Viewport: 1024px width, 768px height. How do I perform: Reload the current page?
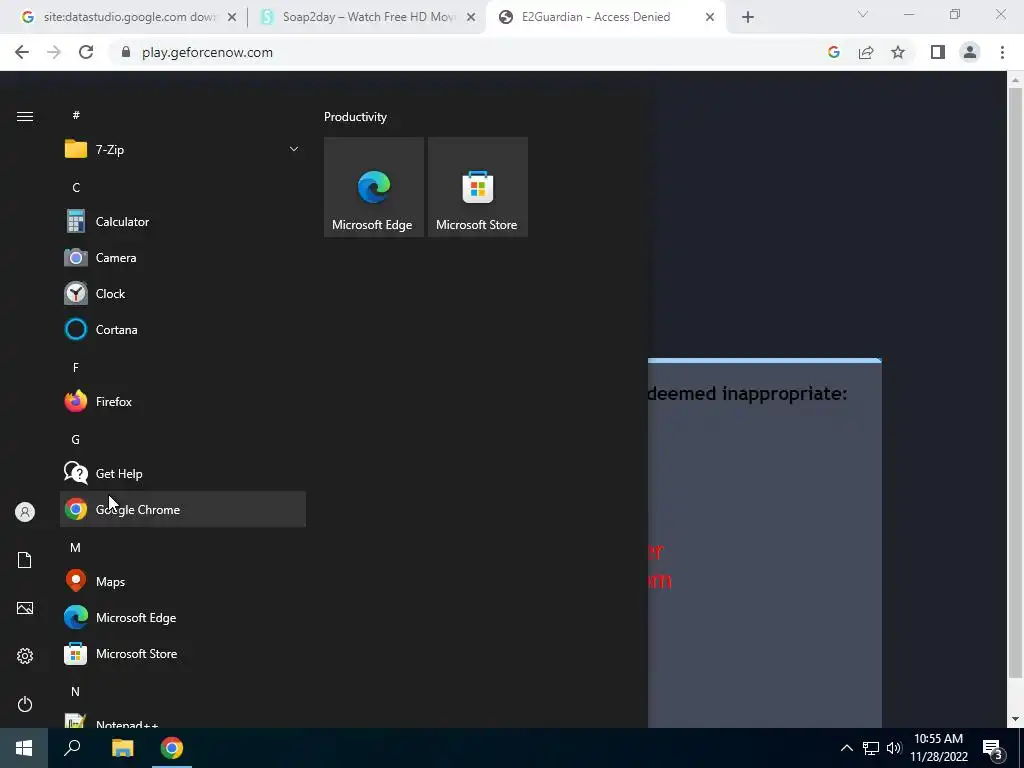86,52
